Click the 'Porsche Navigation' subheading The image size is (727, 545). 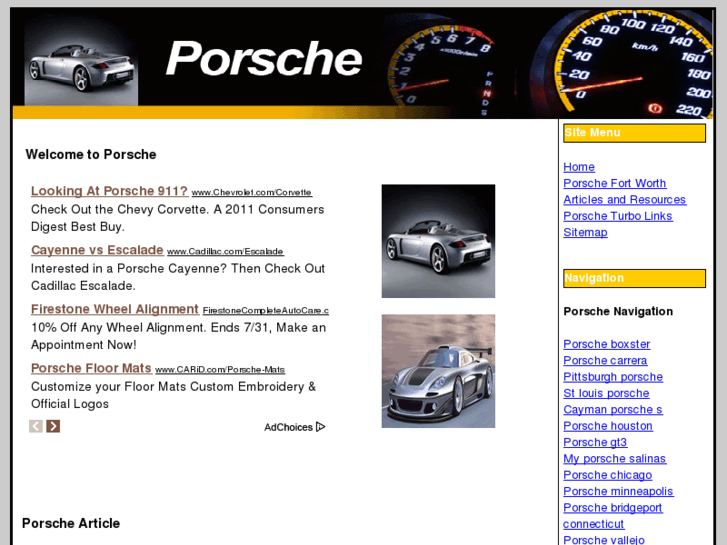pos(618,311)
